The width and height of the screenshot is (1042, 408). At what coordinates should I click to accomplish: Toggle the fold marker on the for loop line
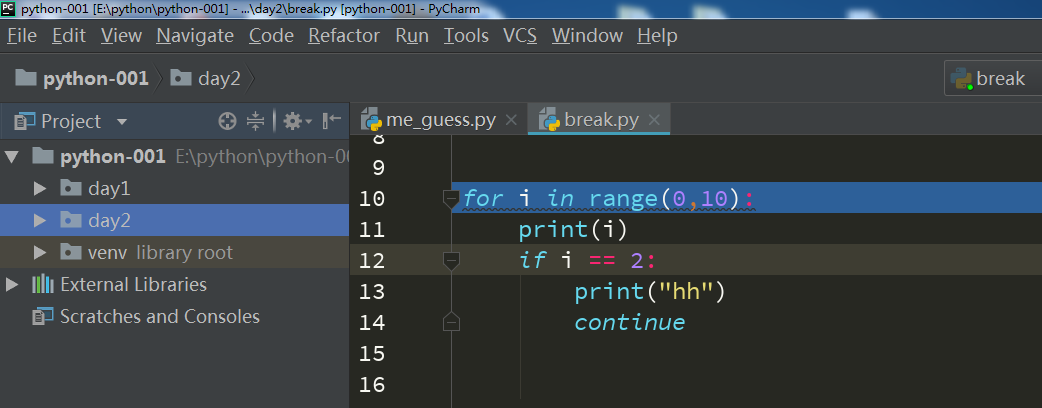[451, 199]
